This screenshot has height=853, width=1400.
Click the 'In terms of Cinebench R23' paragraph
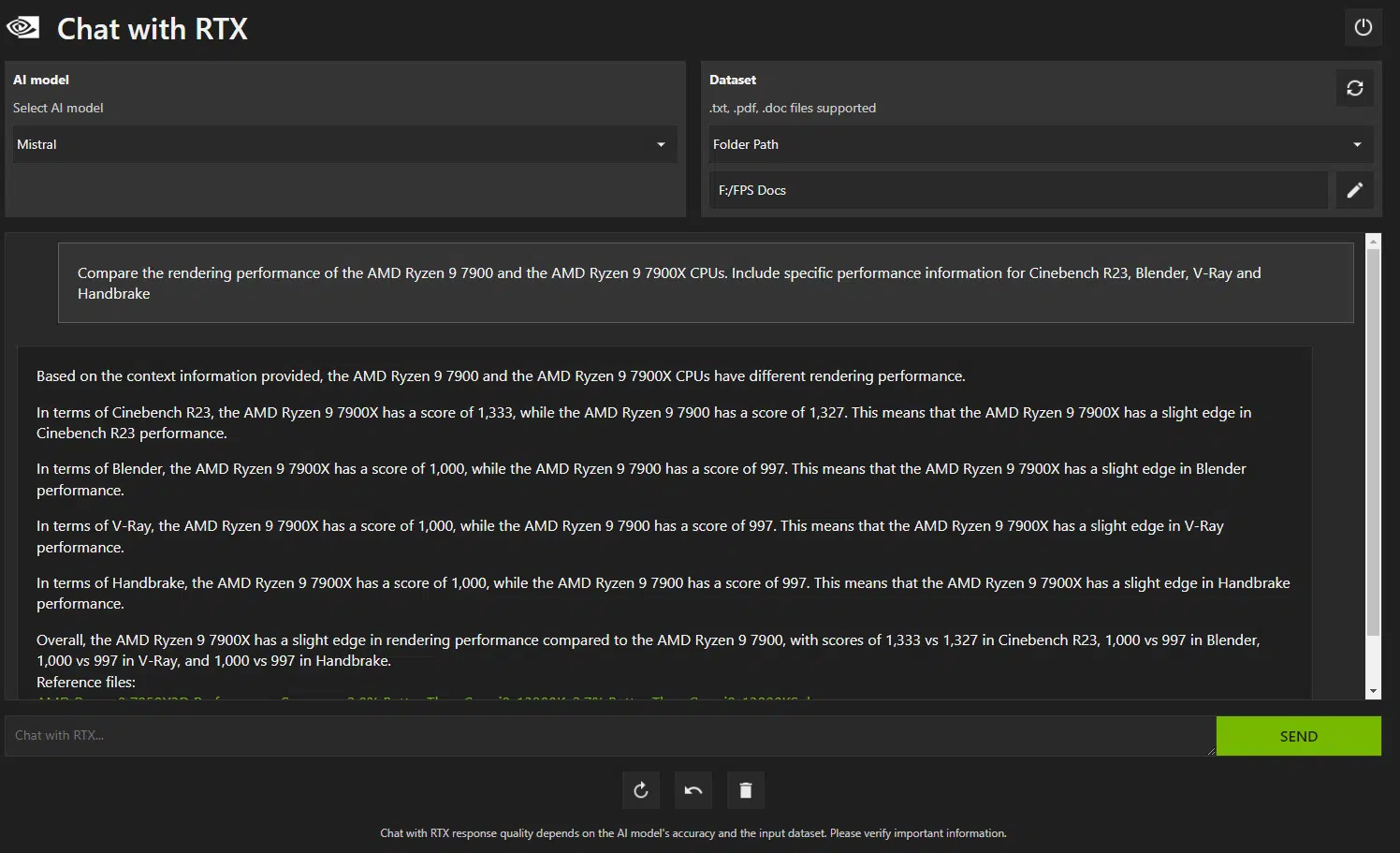pyautogui.click(x=644, y=422)
